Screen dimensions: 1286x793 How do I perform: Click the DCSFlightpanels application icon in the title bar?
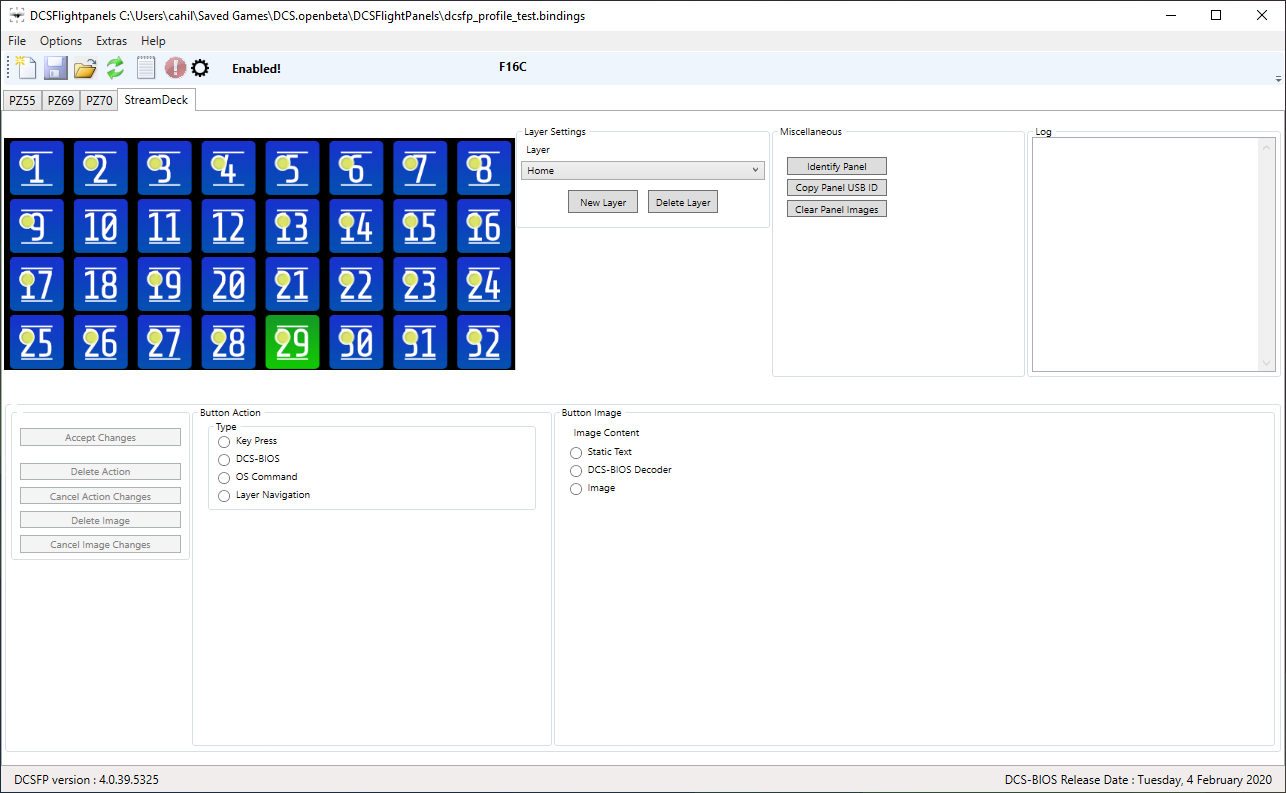(x=15, y=15)
